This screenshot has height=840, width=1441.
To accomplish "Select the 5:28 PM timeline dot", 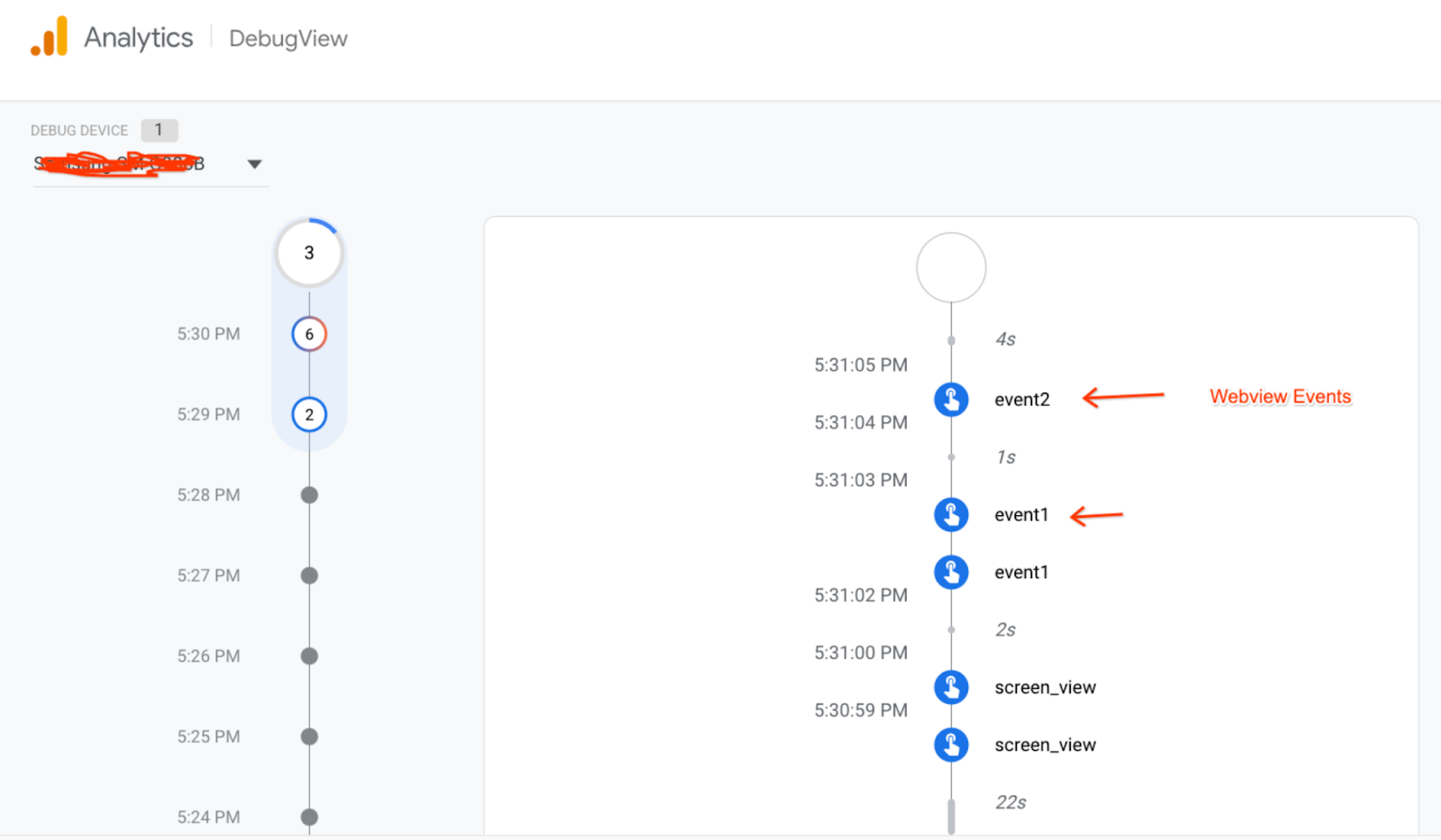I will [x=309, y=494].
